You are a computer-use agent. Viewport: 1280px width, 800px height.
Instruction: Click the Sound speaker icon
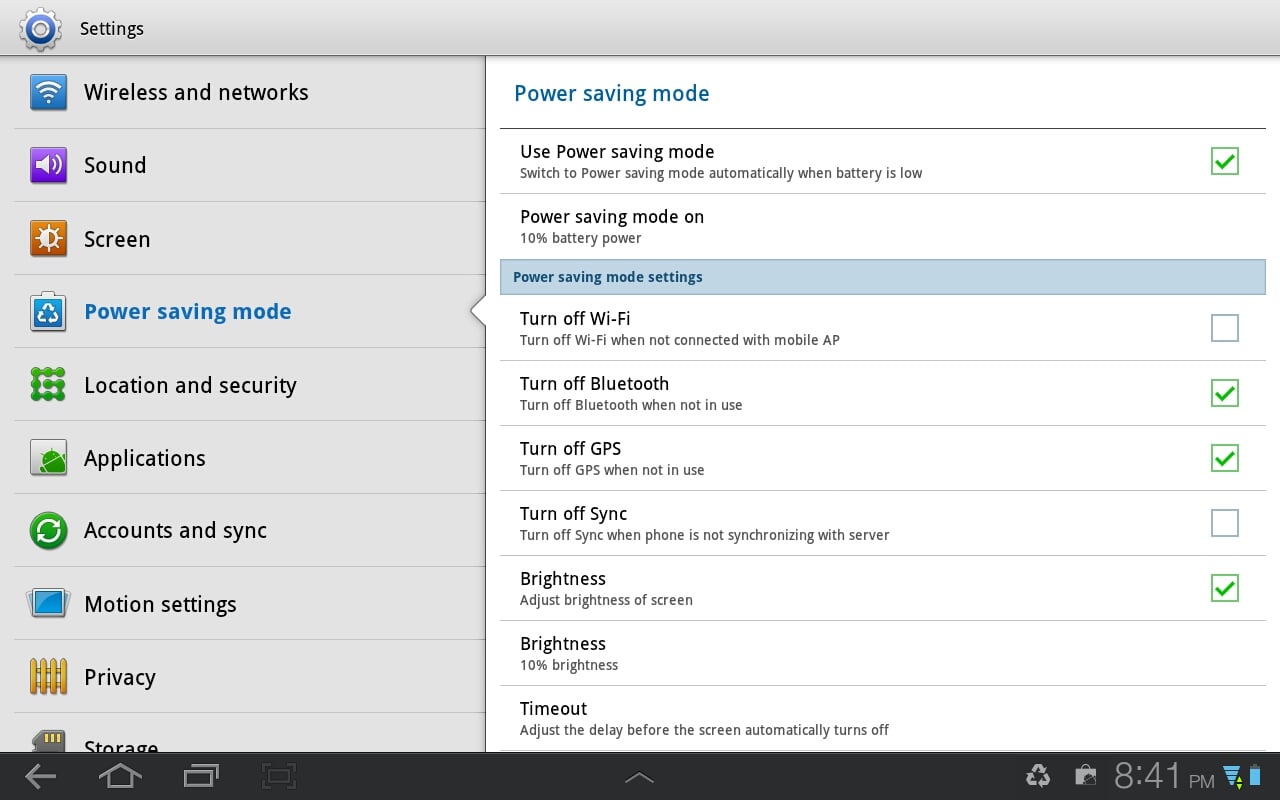pyautogui.click(x=47, y=165)
